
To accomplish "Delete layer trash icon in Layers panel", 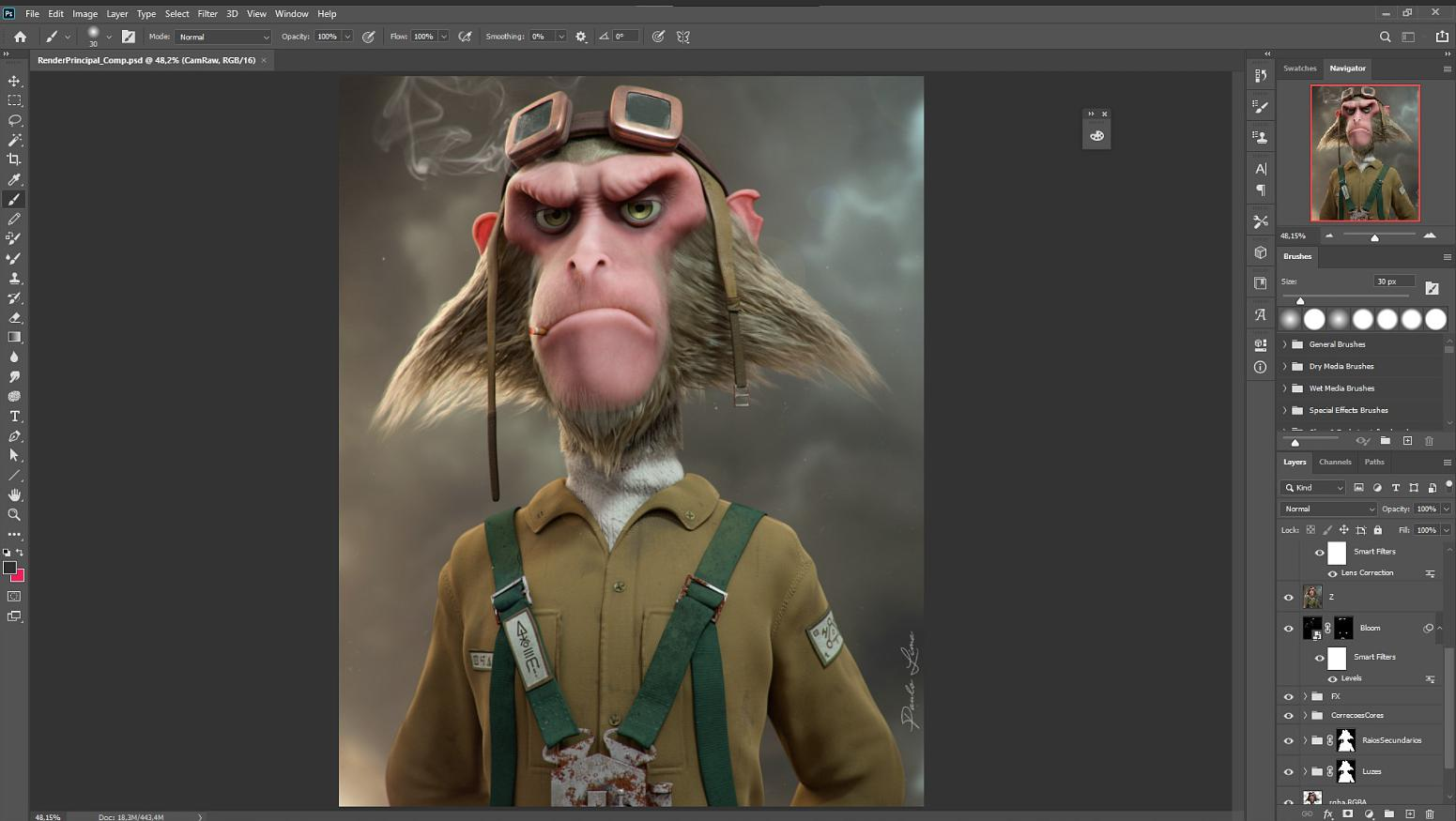I will tap(1430, 813).
